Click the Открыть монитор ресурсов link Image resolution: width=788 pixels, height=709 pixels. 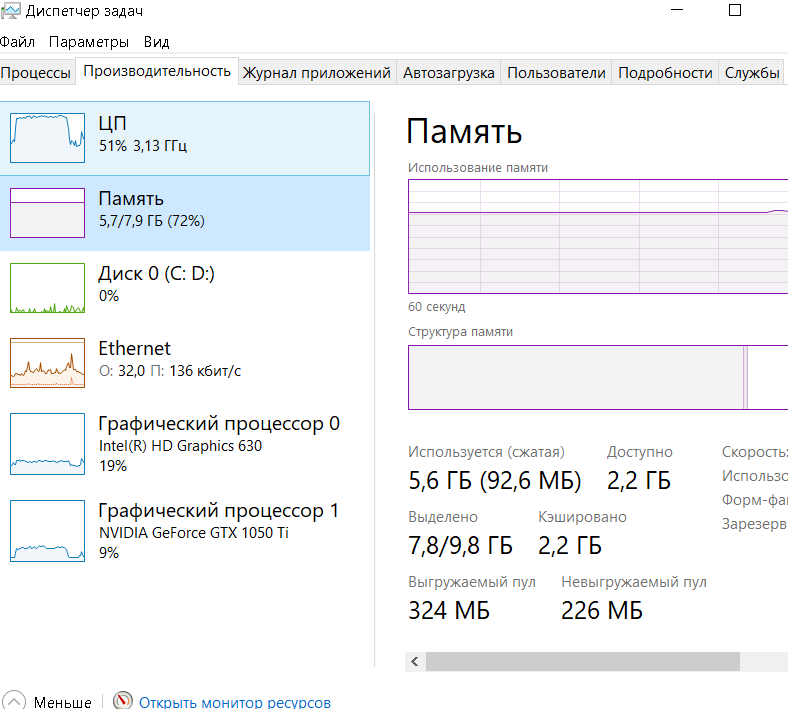pyautogui.click(x=235, y=702)
